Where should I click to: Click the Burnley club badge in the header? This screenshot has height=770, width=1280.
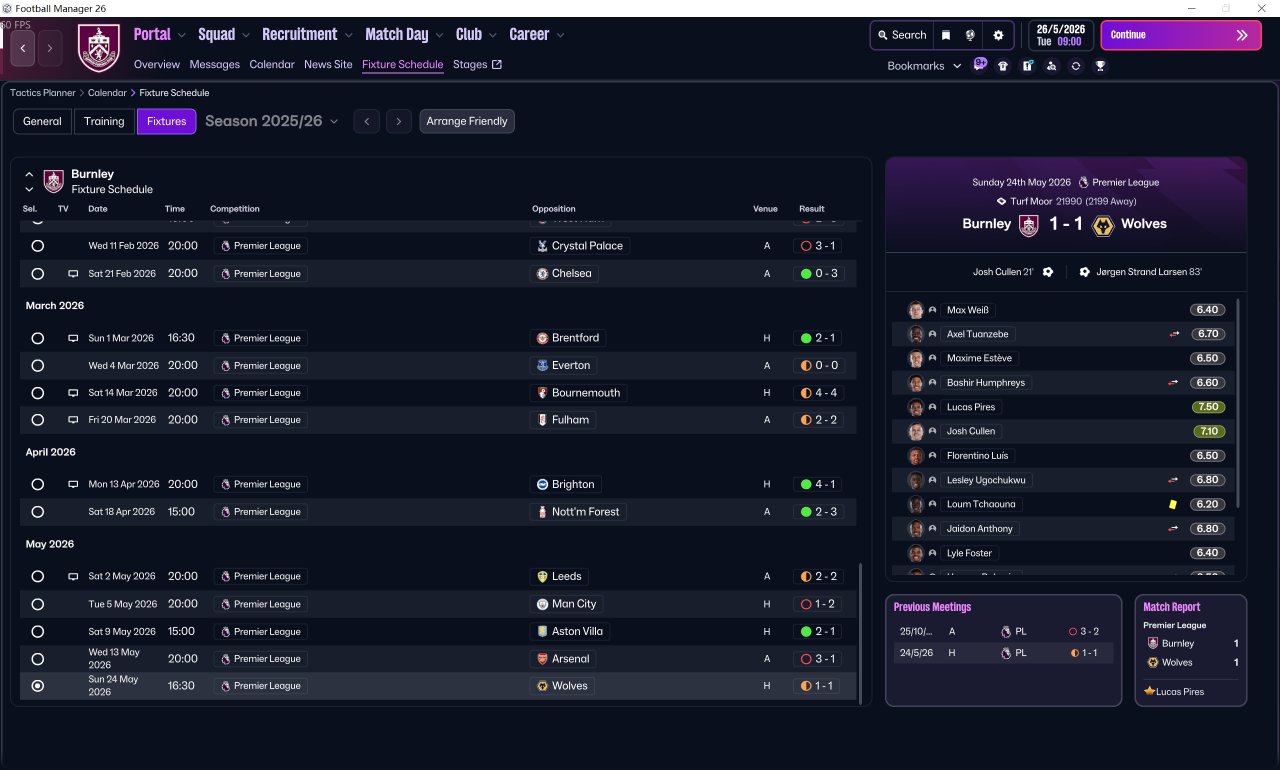tap(98, 48)
